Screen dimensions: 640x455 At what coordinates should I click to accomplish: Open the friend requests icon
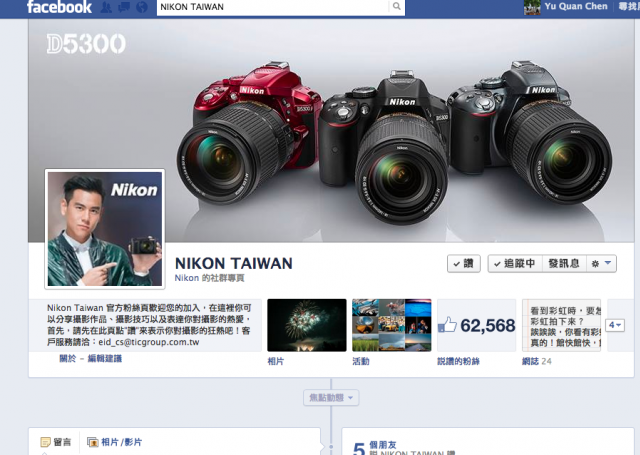(106, 7)
